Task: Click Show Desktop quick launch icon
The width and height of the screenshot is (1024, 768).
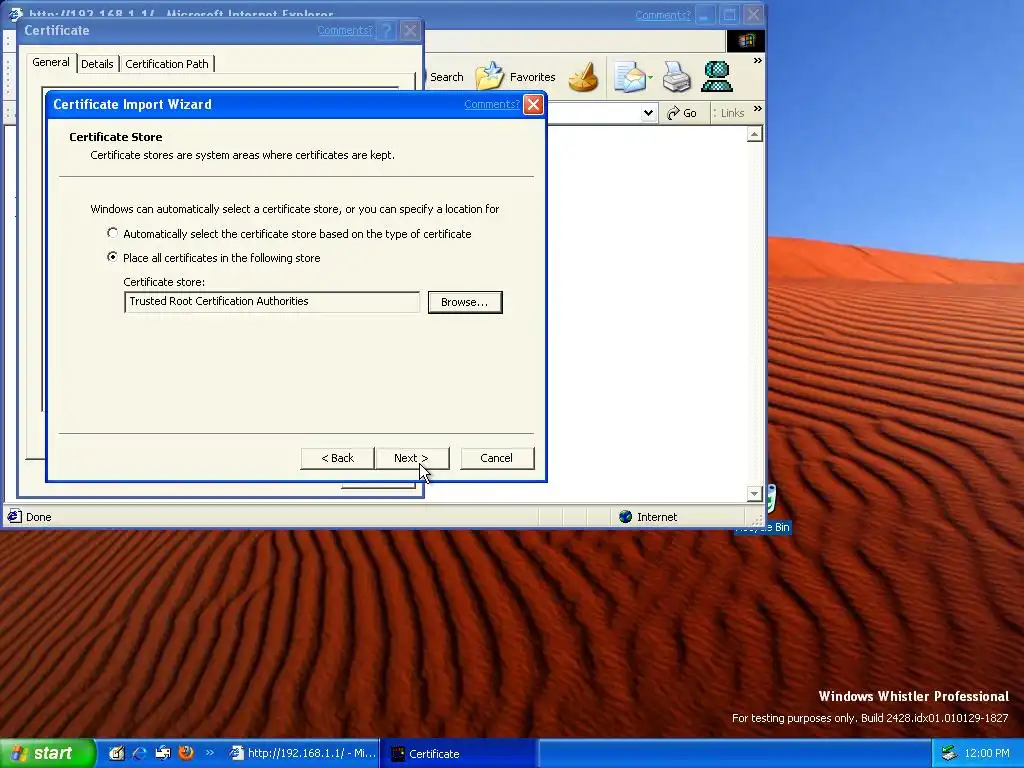Action: (x=116, y=753)
